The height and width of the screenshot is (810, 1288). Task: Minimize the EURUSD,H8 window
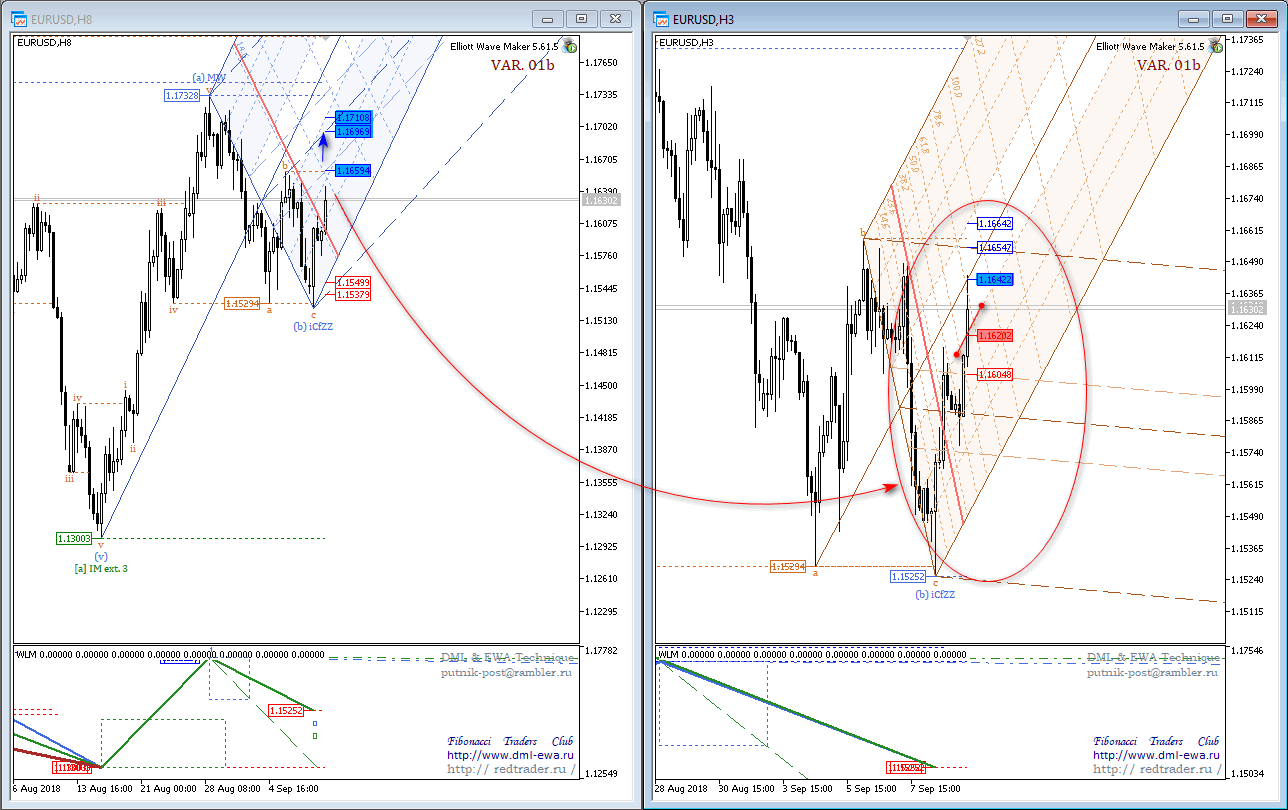tap(547, 18)
